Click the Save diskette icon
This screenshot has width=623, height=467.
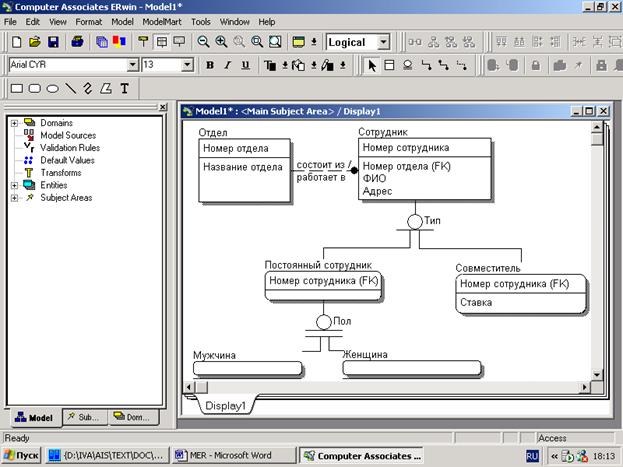pos(54,42)
